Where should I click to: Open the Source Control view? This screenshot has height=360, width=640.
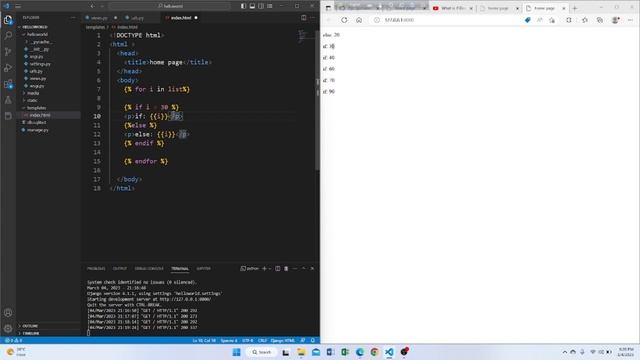(x=8, y=51)
